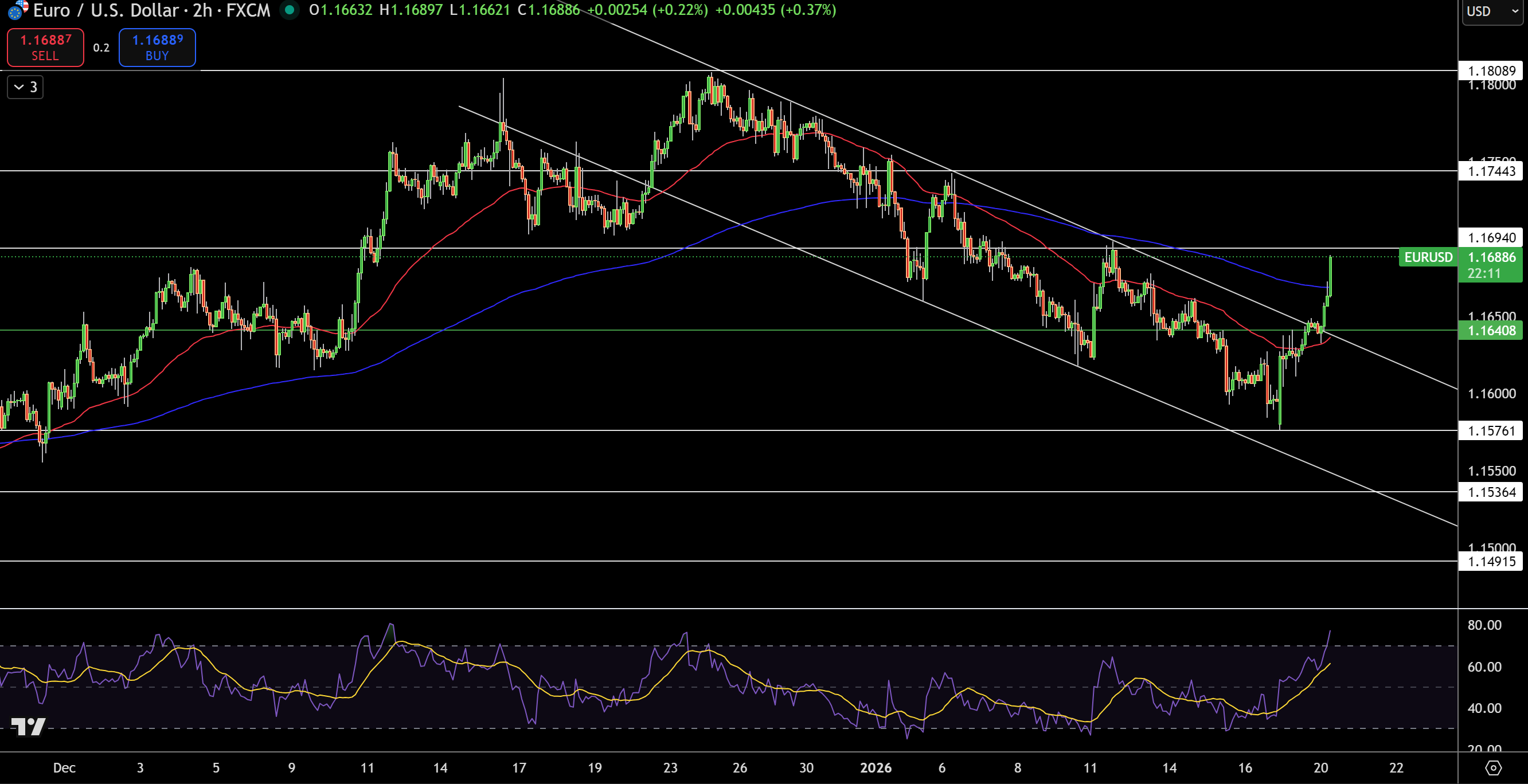
Task: Click the 2026 label on the time axis
Action: pyautogui.click(x=876, y=768)
